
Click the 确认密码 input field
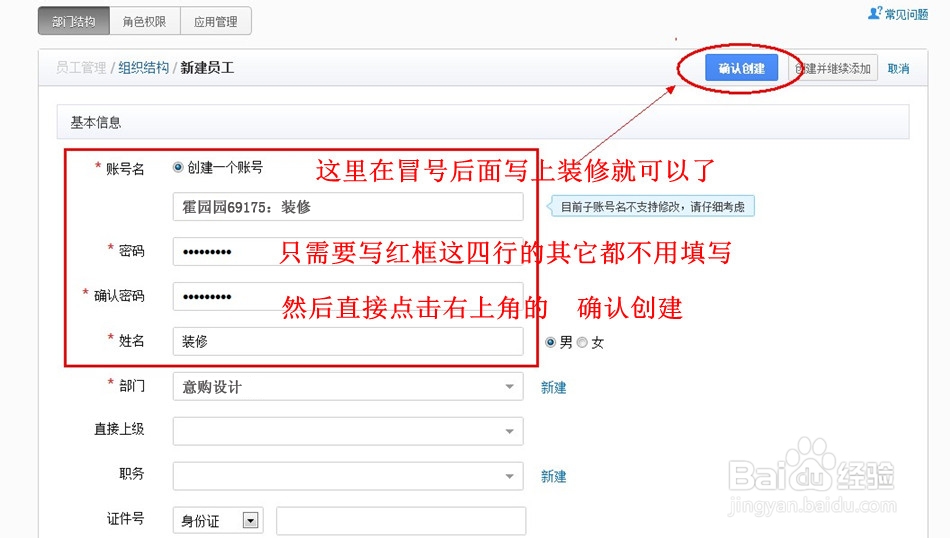pyautogui.click(x=348, y=296)
